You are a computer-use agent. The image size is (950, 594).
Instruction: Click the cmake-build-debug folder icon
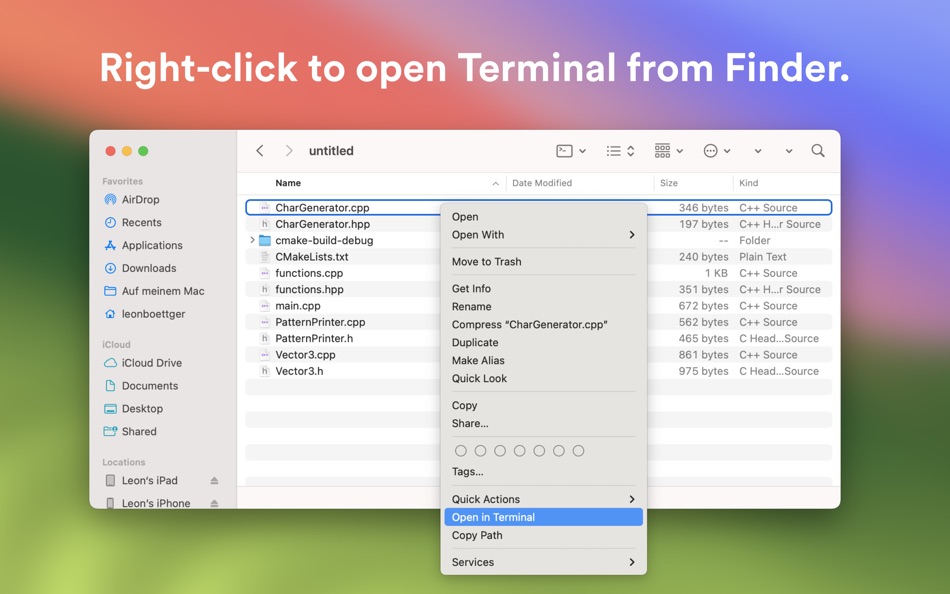point(265,240)
